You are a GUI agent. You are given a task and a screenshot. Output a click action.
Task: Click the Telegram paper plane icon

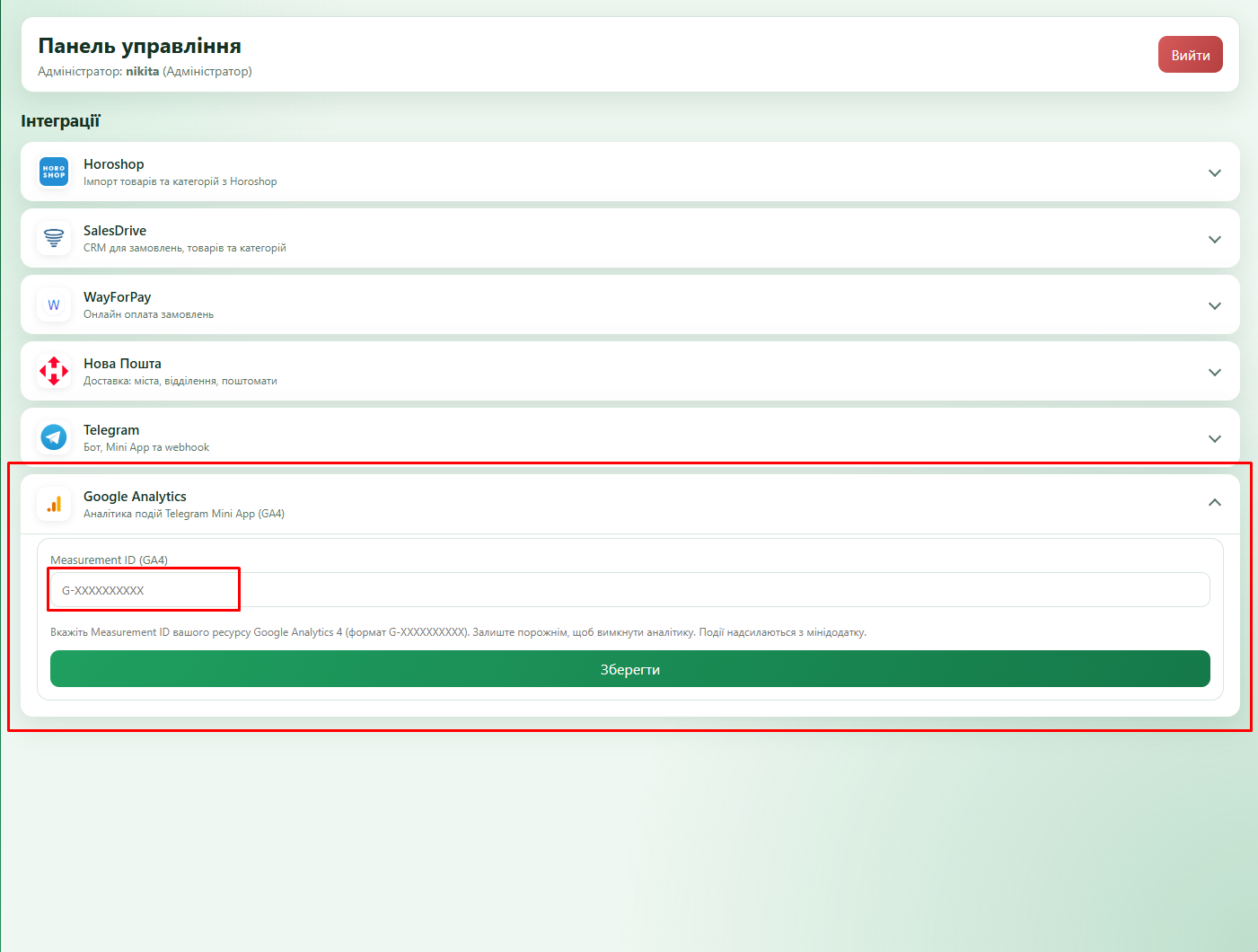pyautogui.click(x=54, y=437)
